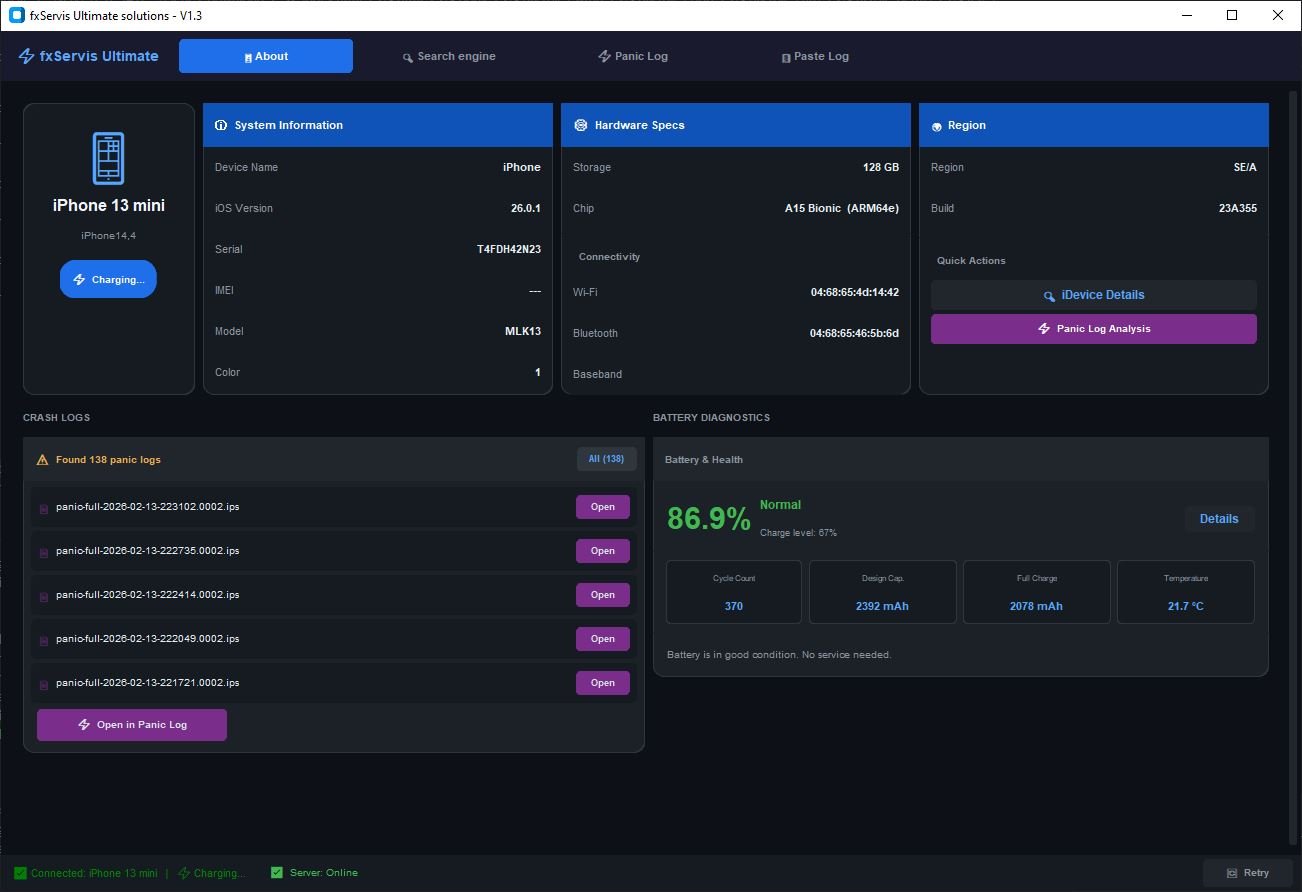
Task: Select iOS version value 26.0.1
Action: [526, 208]
